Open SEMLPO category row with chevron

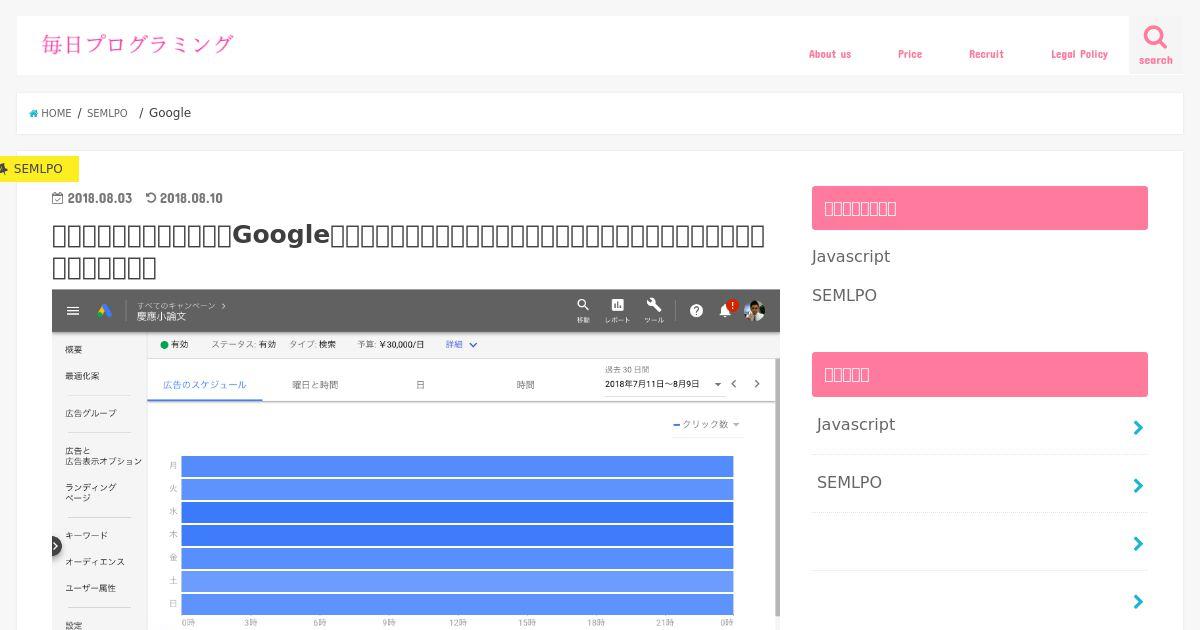980,484
